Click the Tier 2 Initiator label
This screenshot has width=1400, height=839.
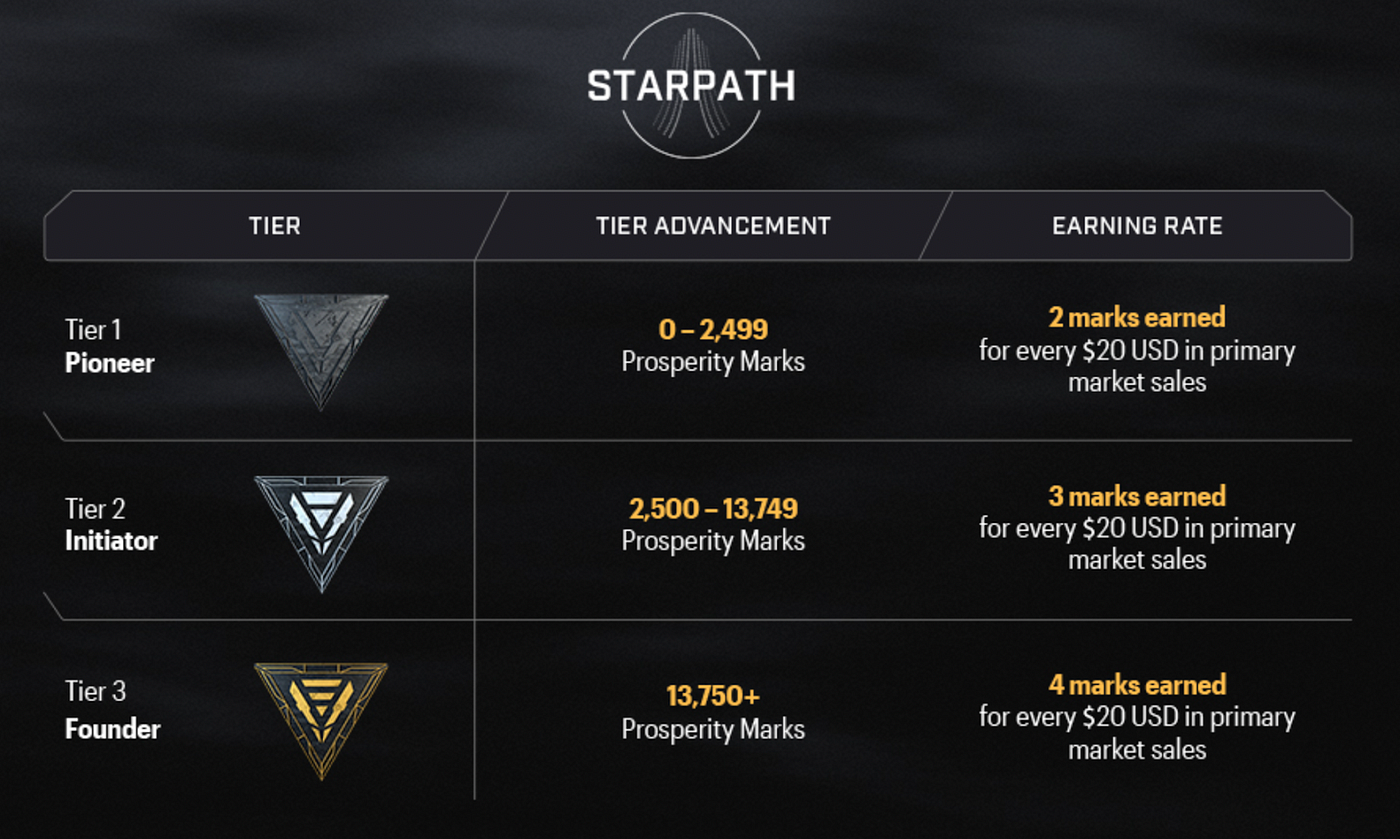click(111, 526)
